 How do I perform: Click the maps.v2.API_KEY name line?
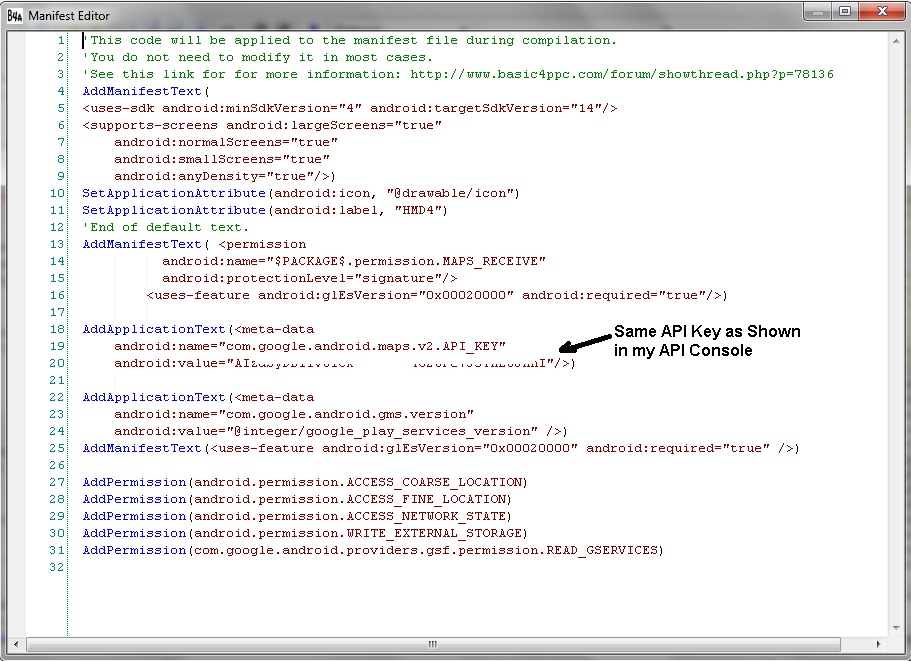coord(310,346)
